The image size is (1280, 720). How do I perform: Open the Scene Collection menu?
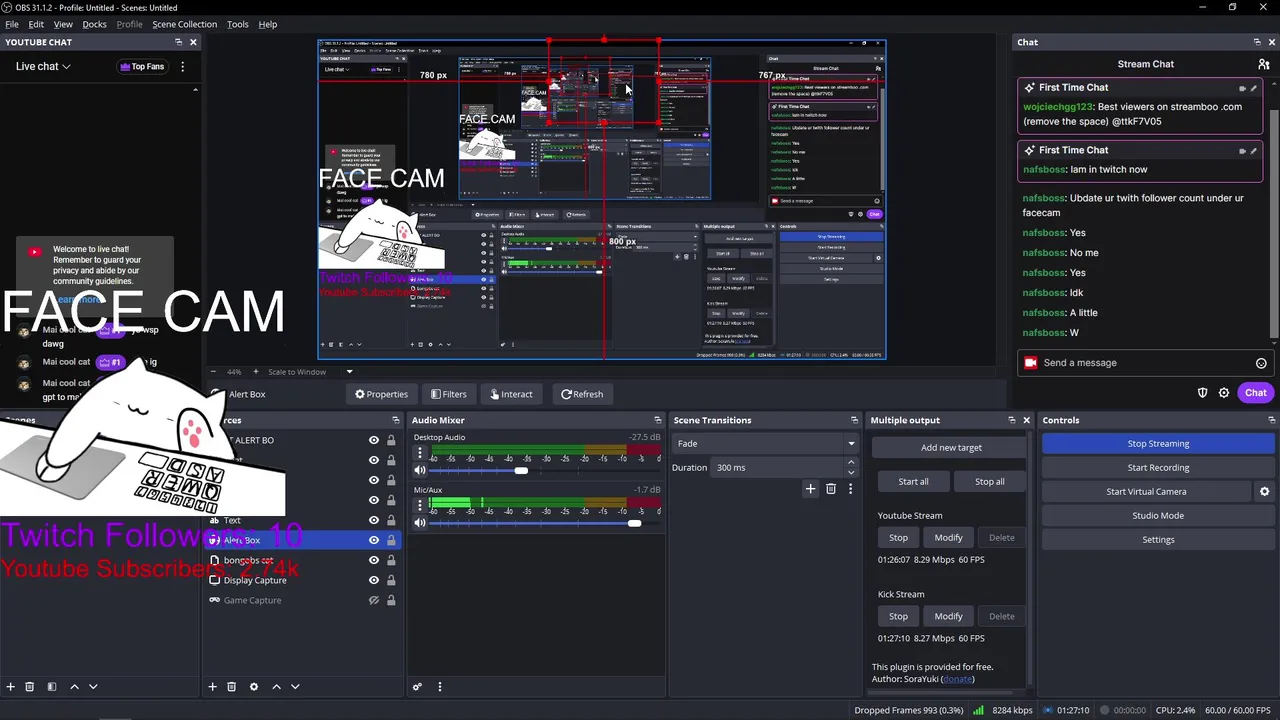point(184,24)
